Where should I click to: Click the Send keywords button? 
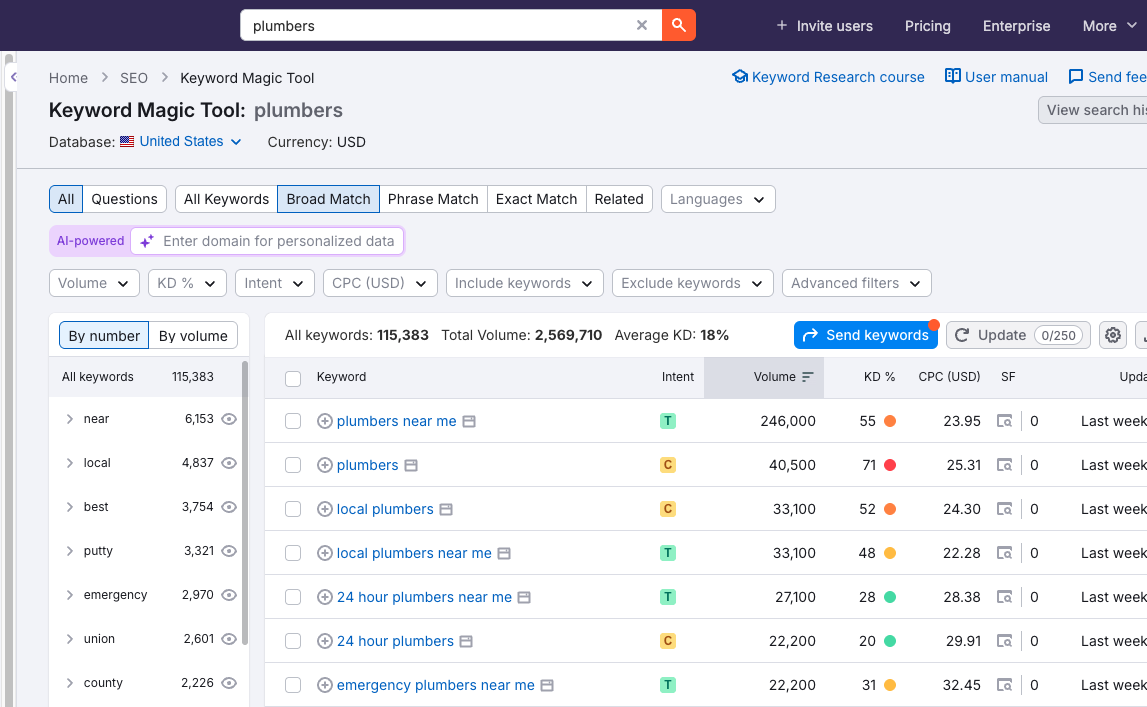(866, 335)
